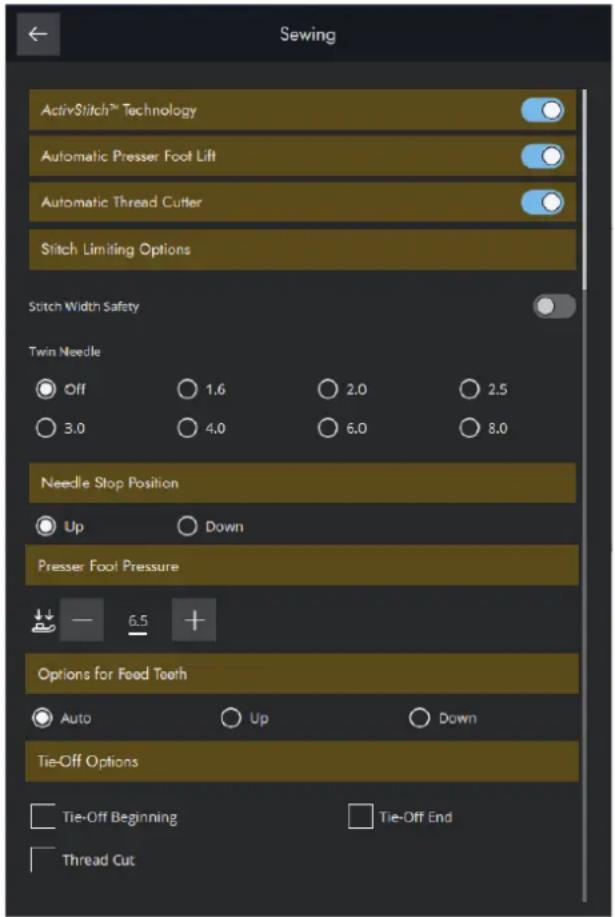Click the presser foot pressure icon

pyautogui.click(x=43, y=620)
